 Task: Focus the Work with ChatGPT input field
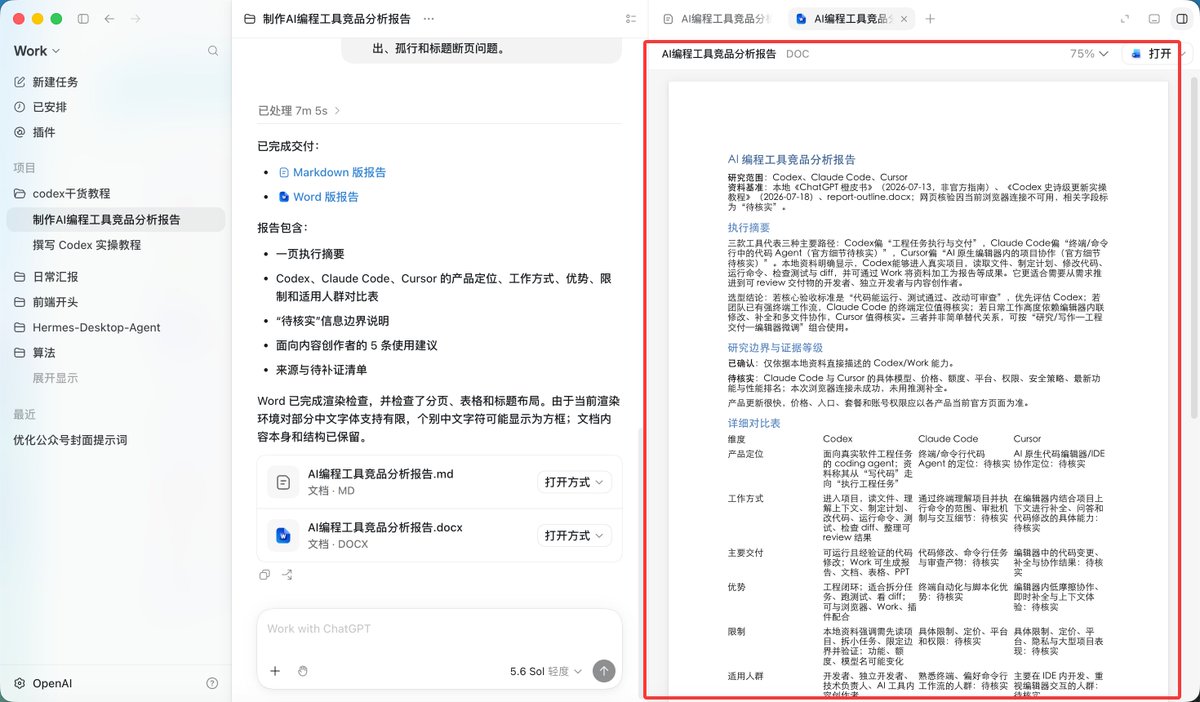[x=440, y=629]
